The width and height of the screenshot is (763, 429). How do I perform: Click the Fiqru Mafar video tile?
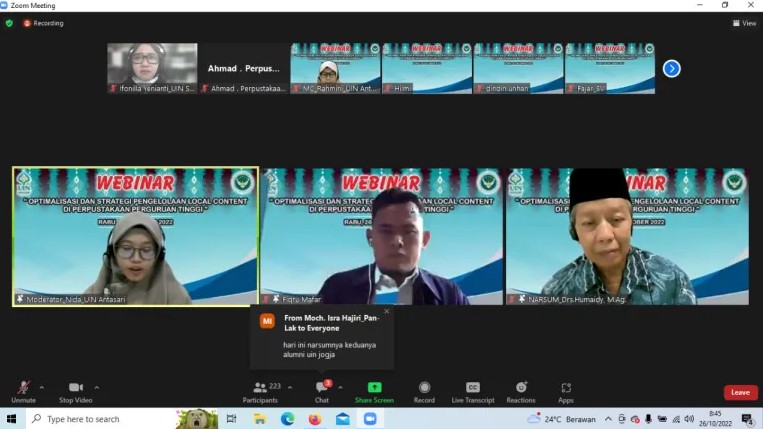382,237
